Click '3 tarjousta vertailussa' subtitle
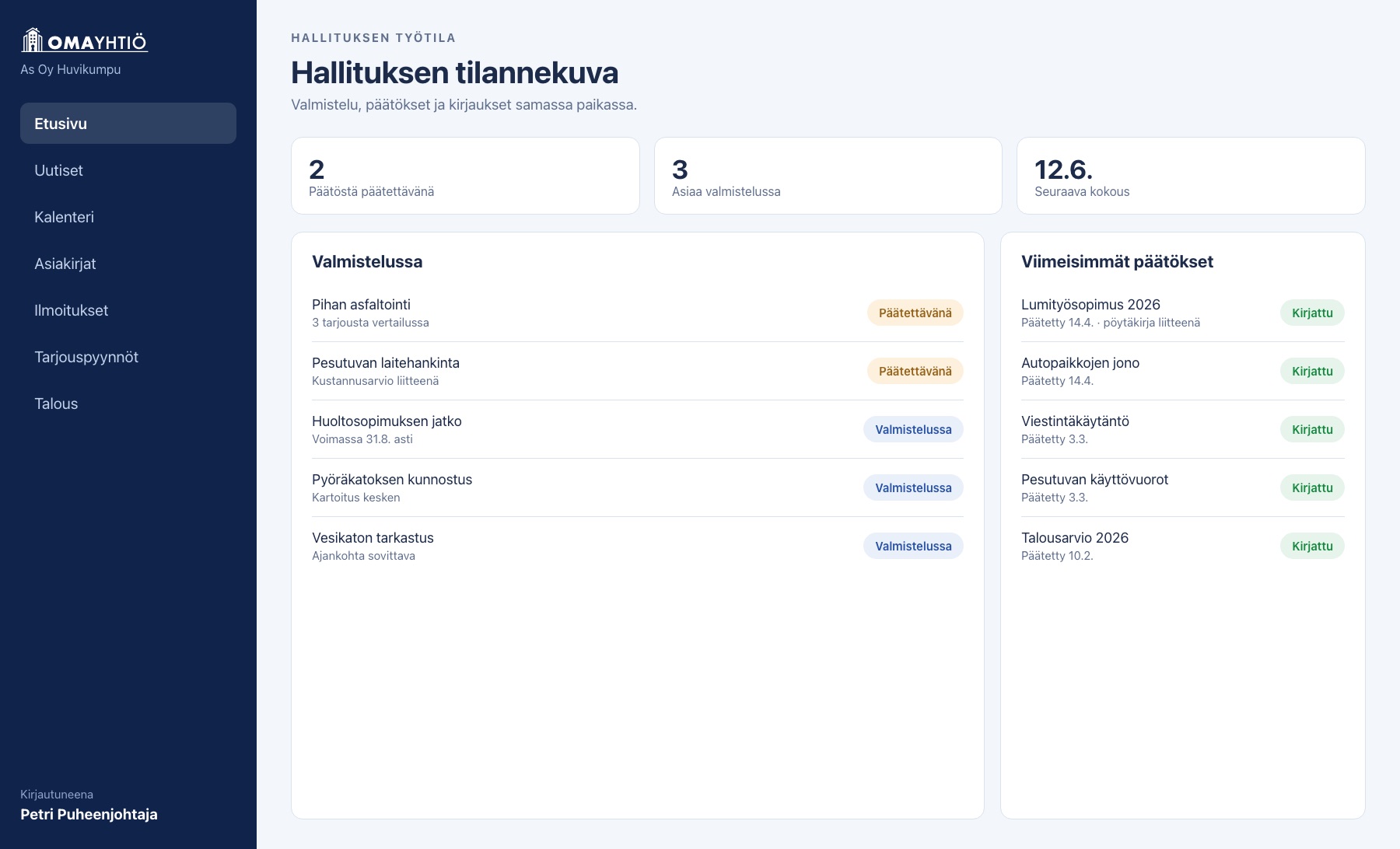This screenshot has width=1400, height=849. 370,323
